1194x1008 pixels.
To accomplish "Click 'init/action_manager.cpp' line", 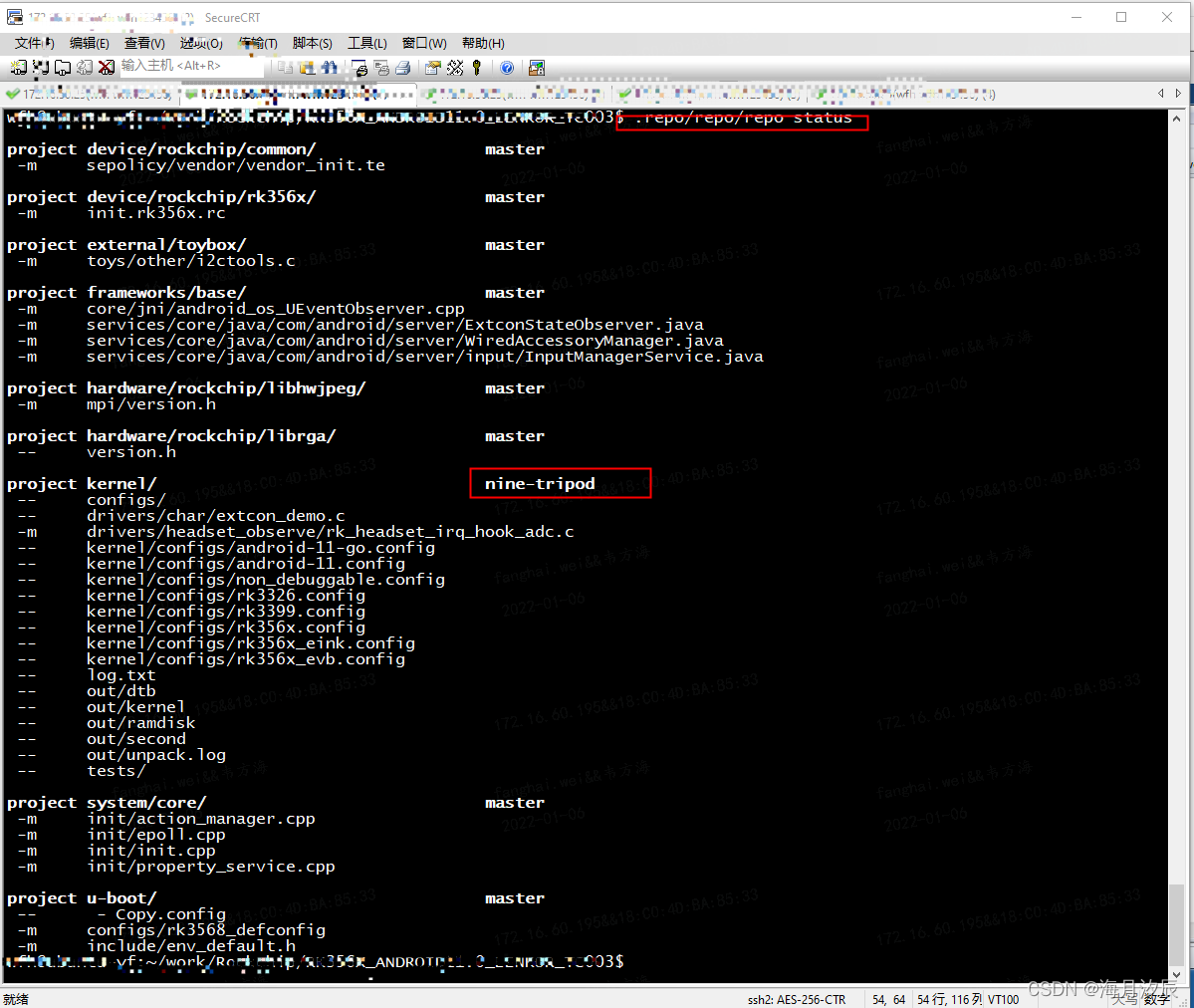I will 200,819.
